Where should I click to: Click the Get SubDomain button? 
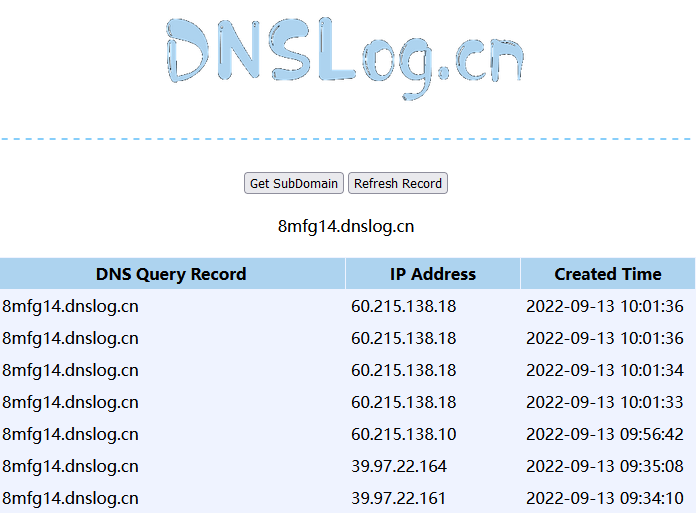coord(293,183)
